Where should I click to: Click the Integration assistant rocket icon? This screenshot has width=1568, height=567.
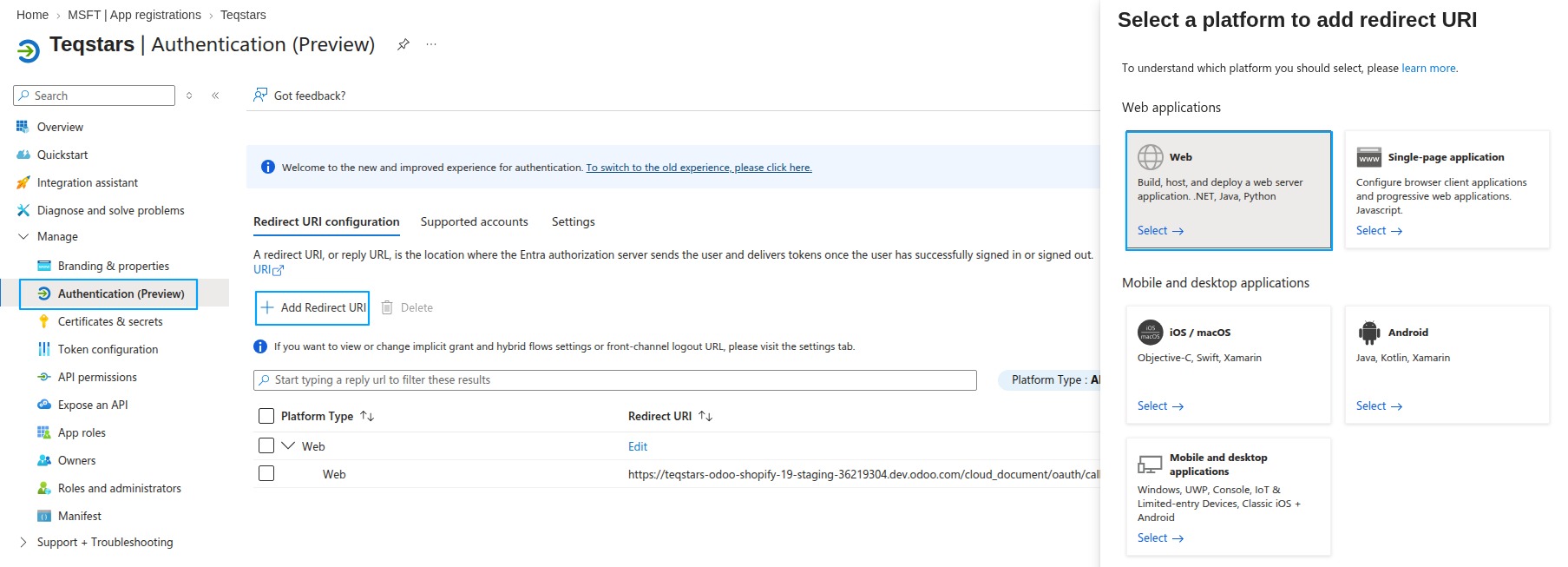pyautogui.click(x=23, y=182)
